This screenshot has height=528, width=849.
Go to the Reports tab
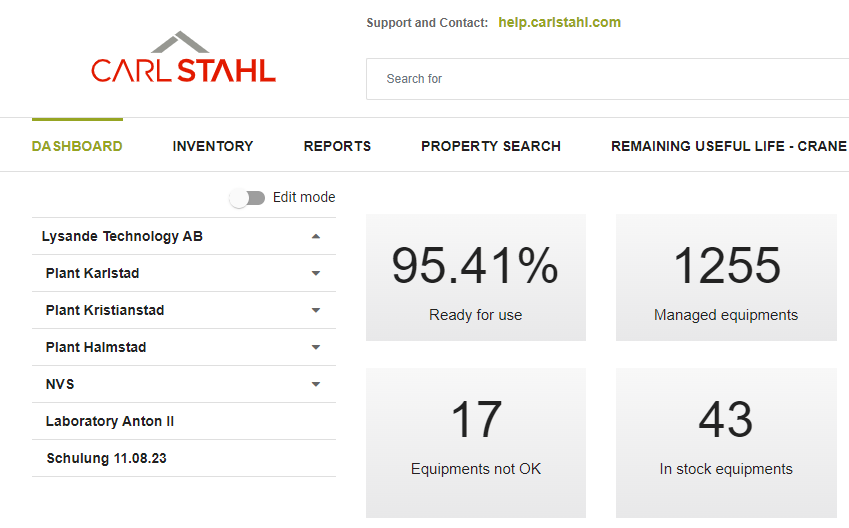[x=337, y=146]
